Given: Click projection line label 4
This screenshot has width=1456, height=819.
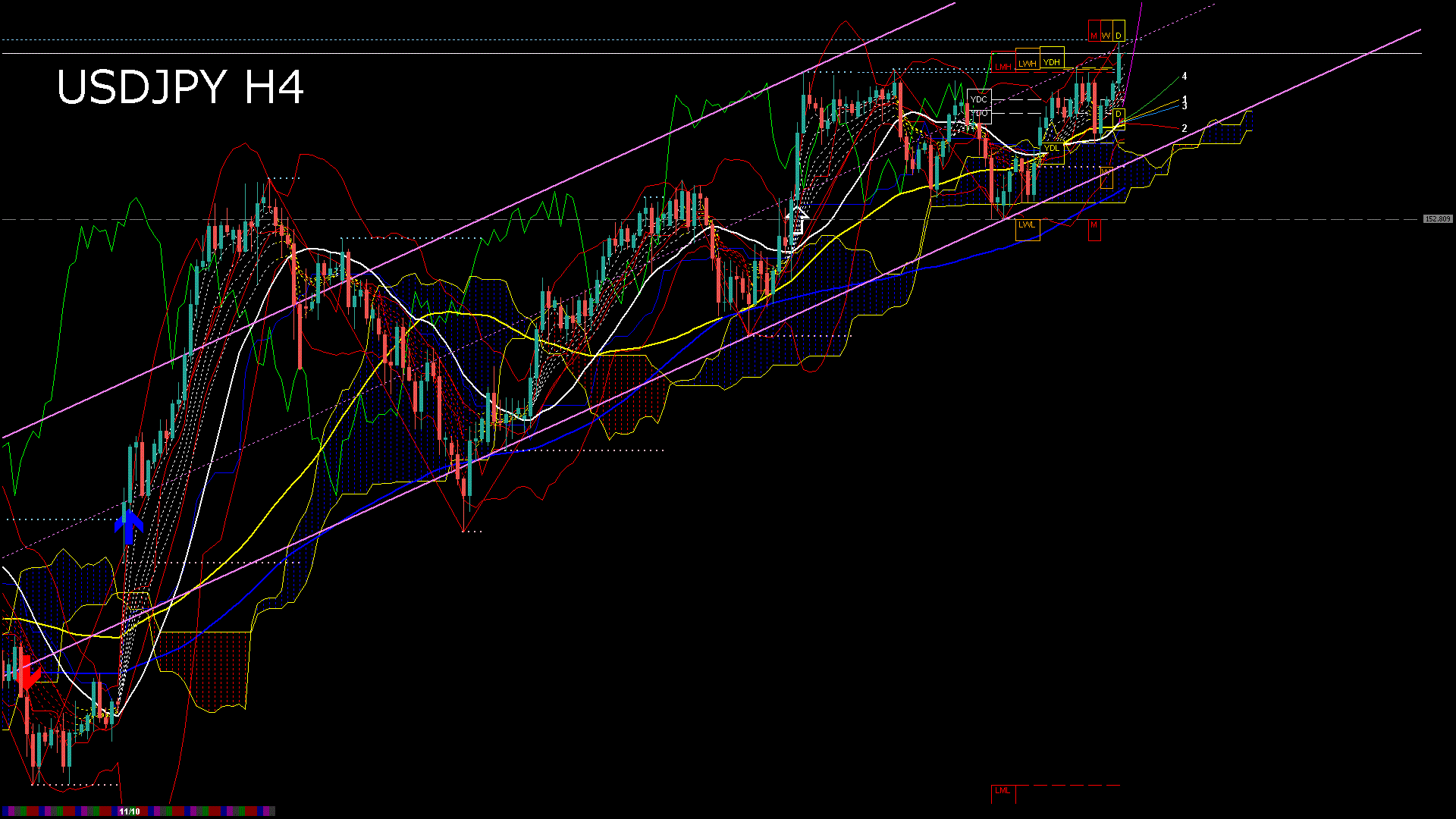Looking at the screenshot, I should [1184, 77].
